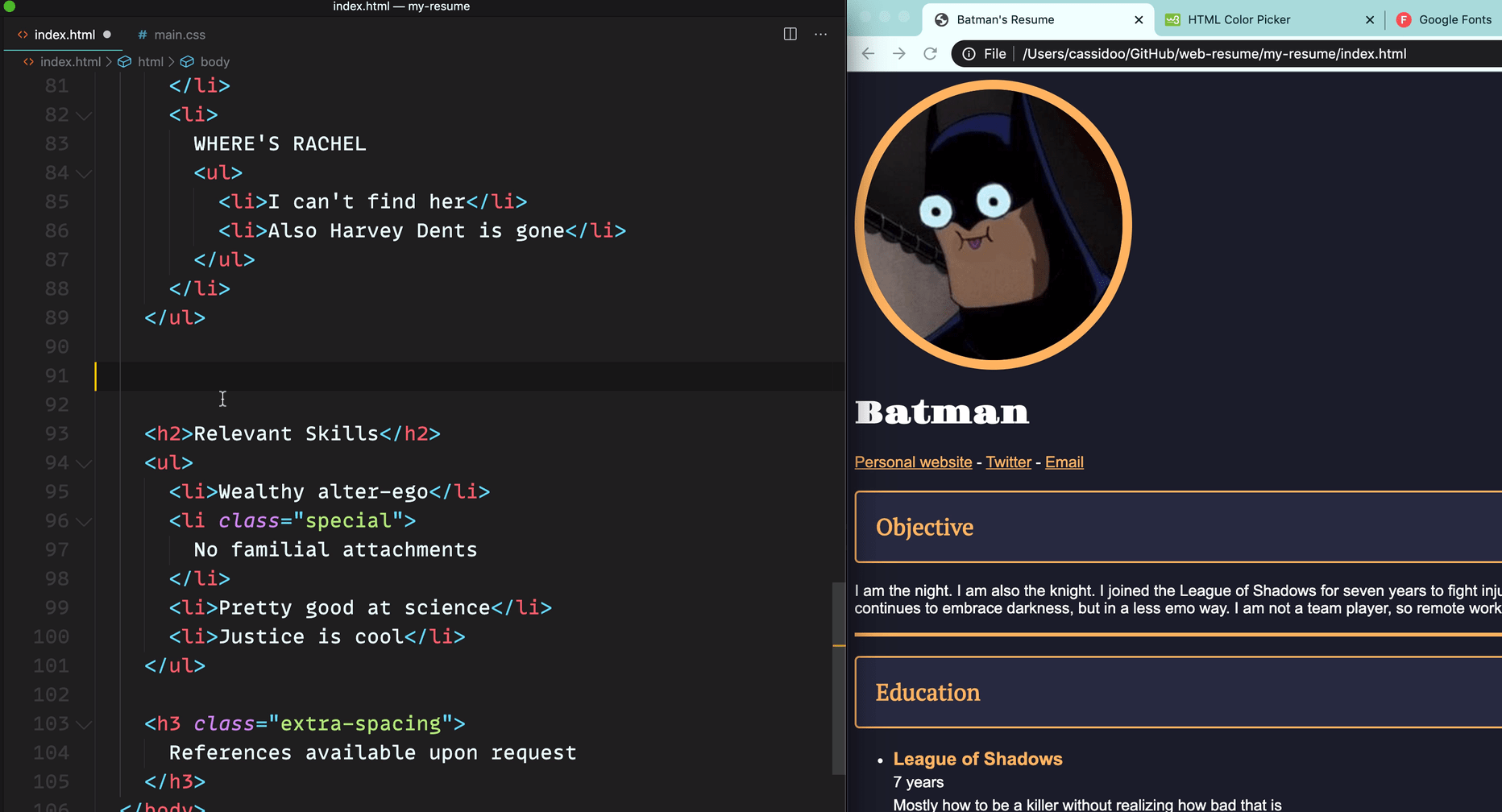Viewport: 1502px width, 812px height.
Task: Click the hash icon on the main.css tab
Action: coord(142,35)
